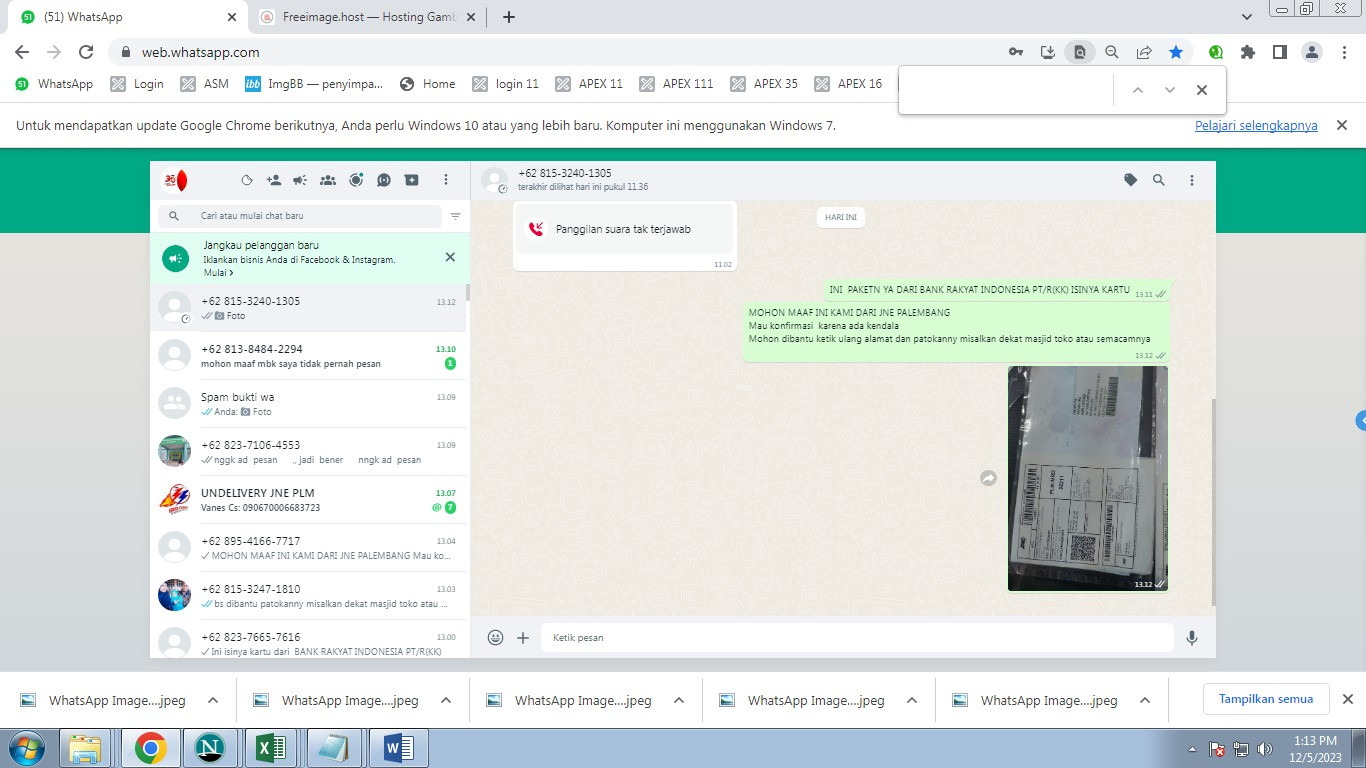This screenshot has height=768, width=1366.
Task: Open the sidebar three-dot menu beside new chat icon
Action: point(446,181)
